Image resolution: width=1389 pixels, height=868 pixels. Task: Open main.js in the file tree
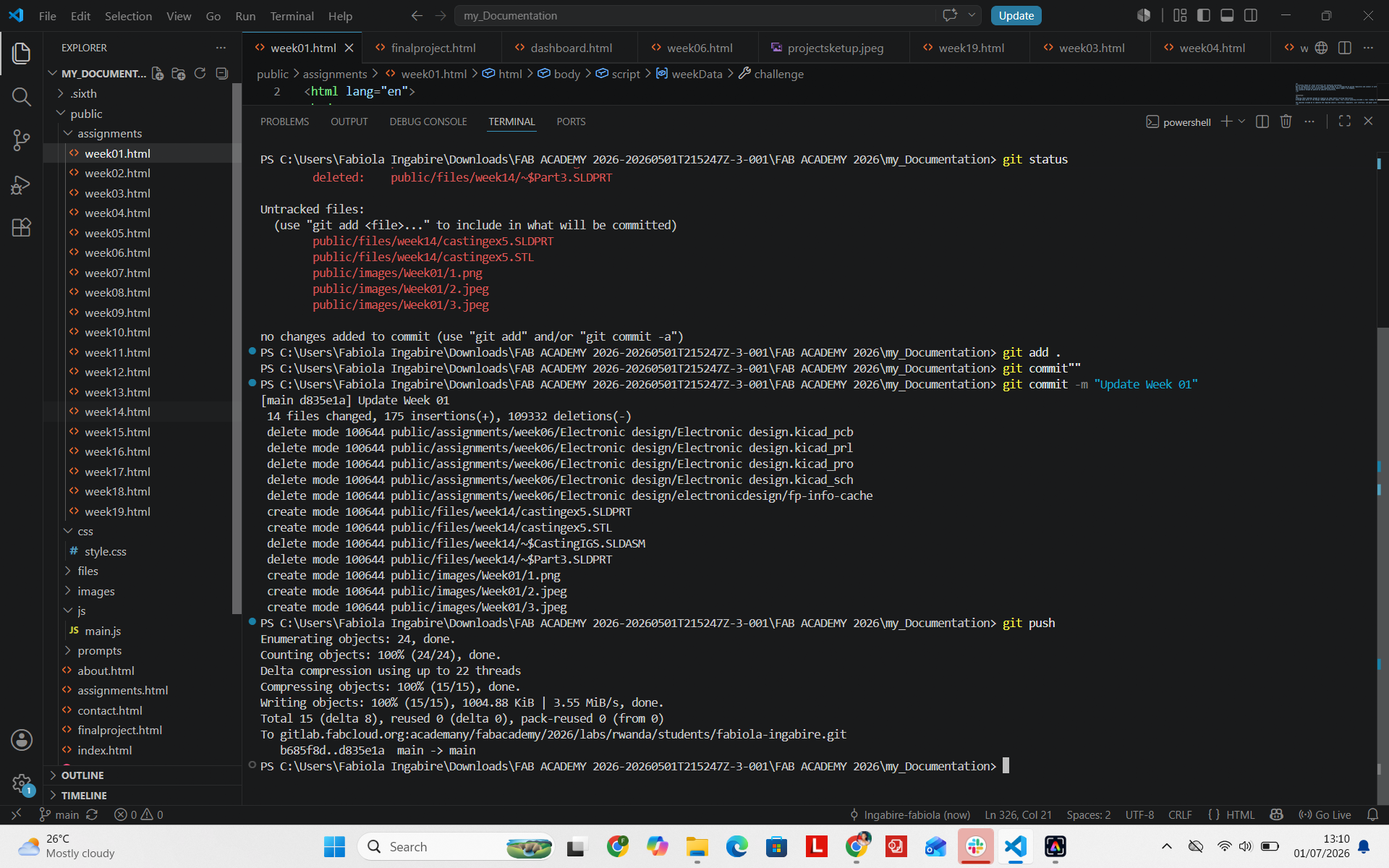point(103,631)
